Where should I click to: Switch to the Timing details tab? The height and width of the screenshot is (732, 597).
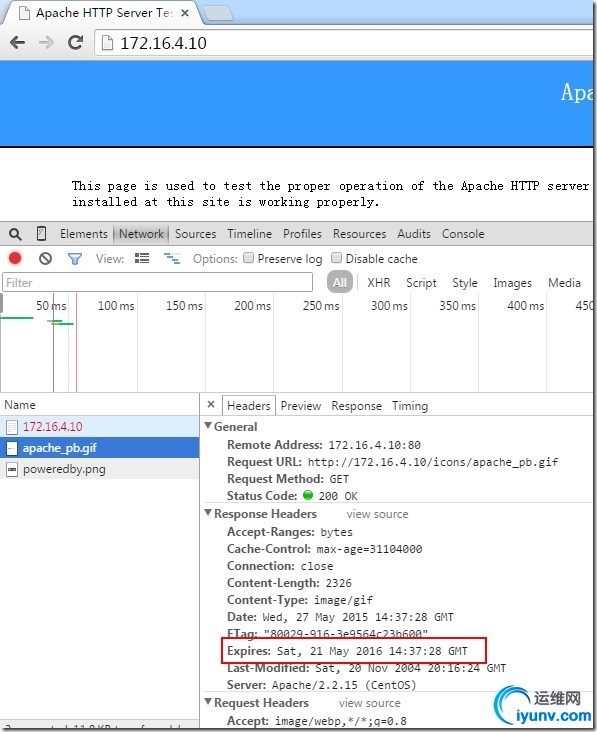pos(409,406)
